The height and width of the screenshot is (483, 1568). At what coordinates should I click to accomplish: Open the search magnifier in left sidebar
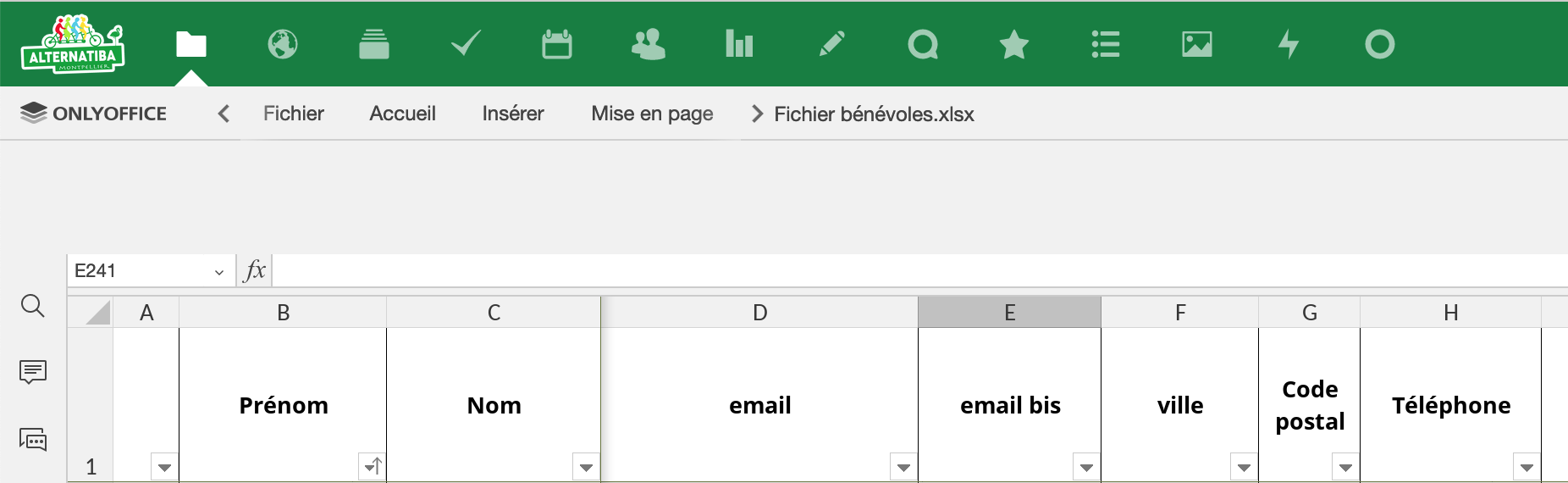click(x=32, y=306)
